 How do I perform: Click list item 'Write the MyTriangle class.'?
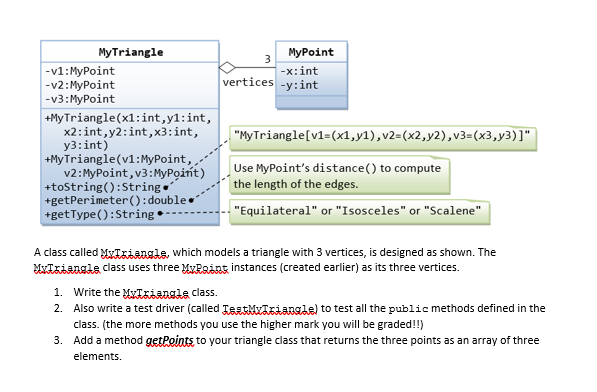145,293
